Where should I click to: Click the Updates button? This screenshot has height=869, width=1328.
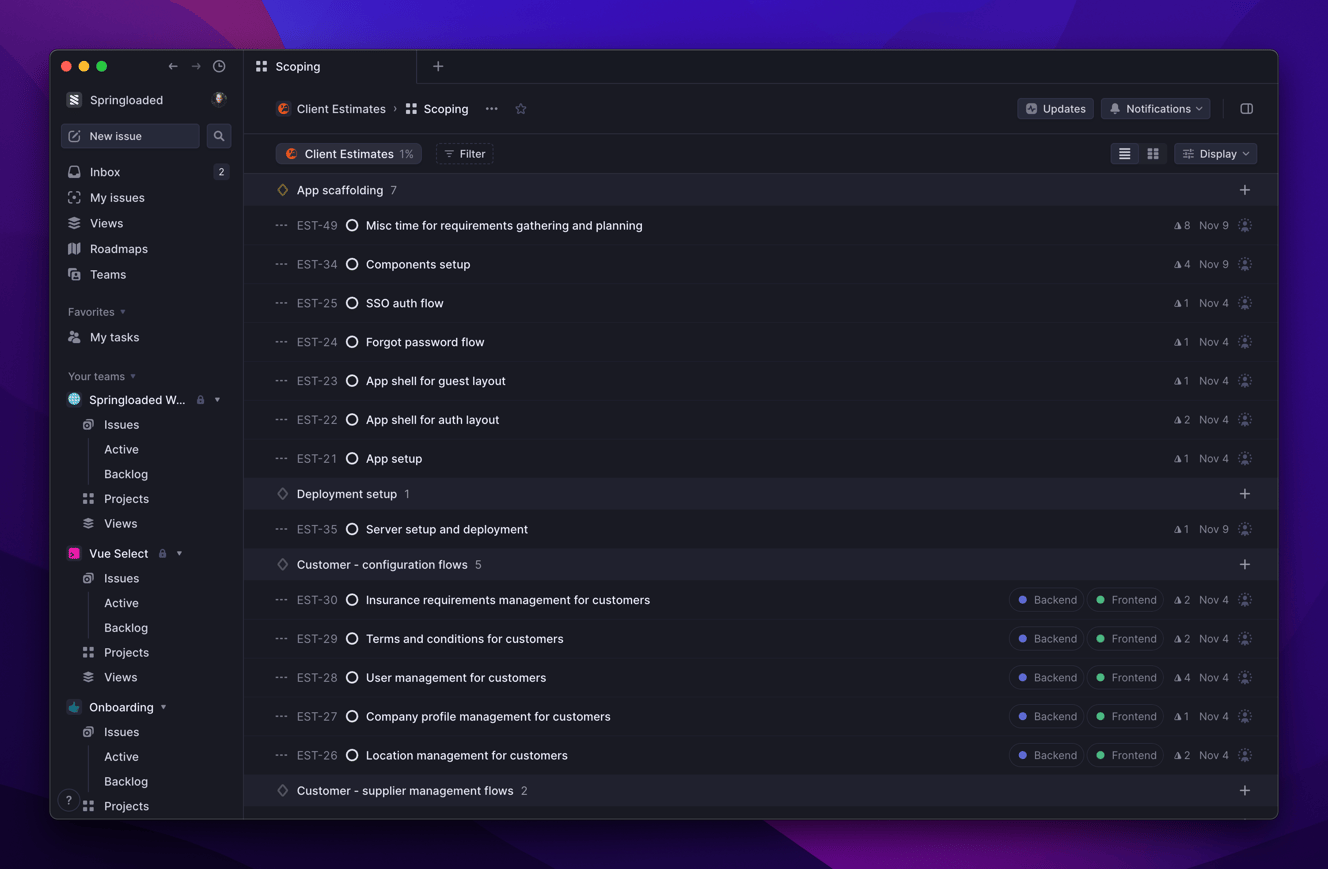tap(1055, 109)
